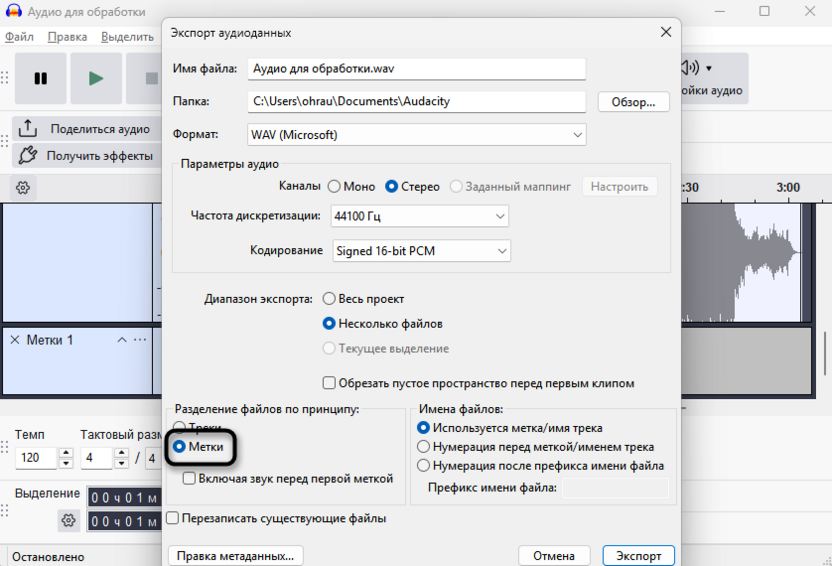Image resolution: width=832 pixels, height=566 pixels.
Task: Start playback with the green Play button
Action: pos(96,79)
